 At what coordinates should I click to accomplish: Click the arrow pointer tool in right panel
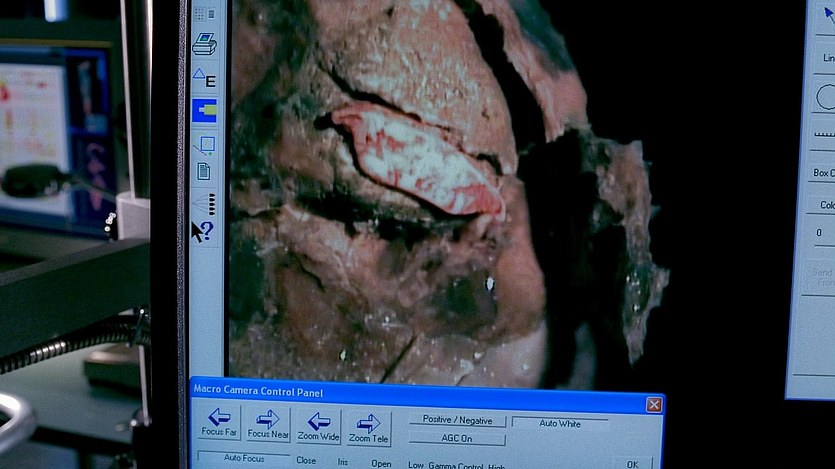coord(828,15)
